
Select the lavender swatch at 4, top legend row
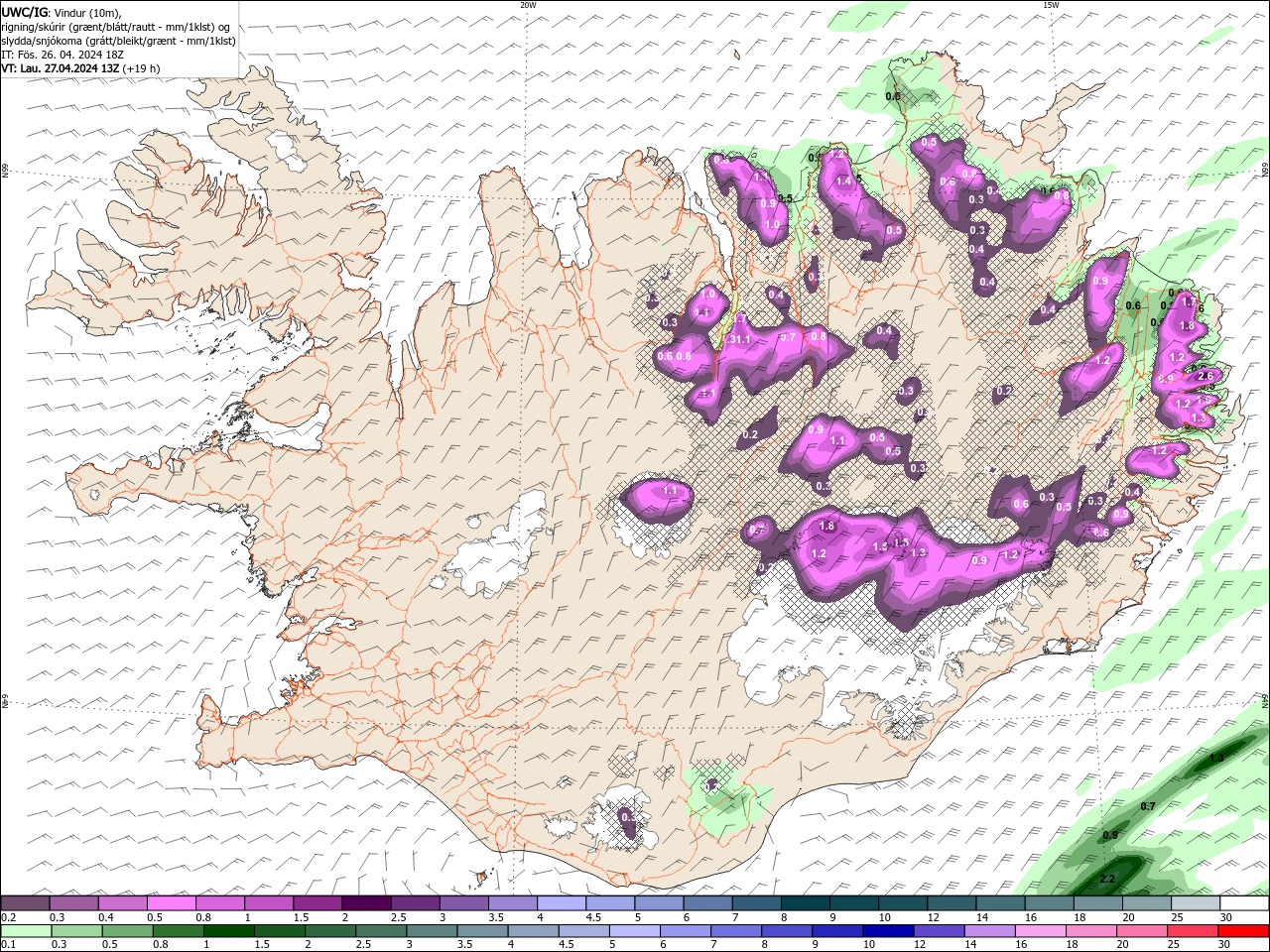[562, 903]
